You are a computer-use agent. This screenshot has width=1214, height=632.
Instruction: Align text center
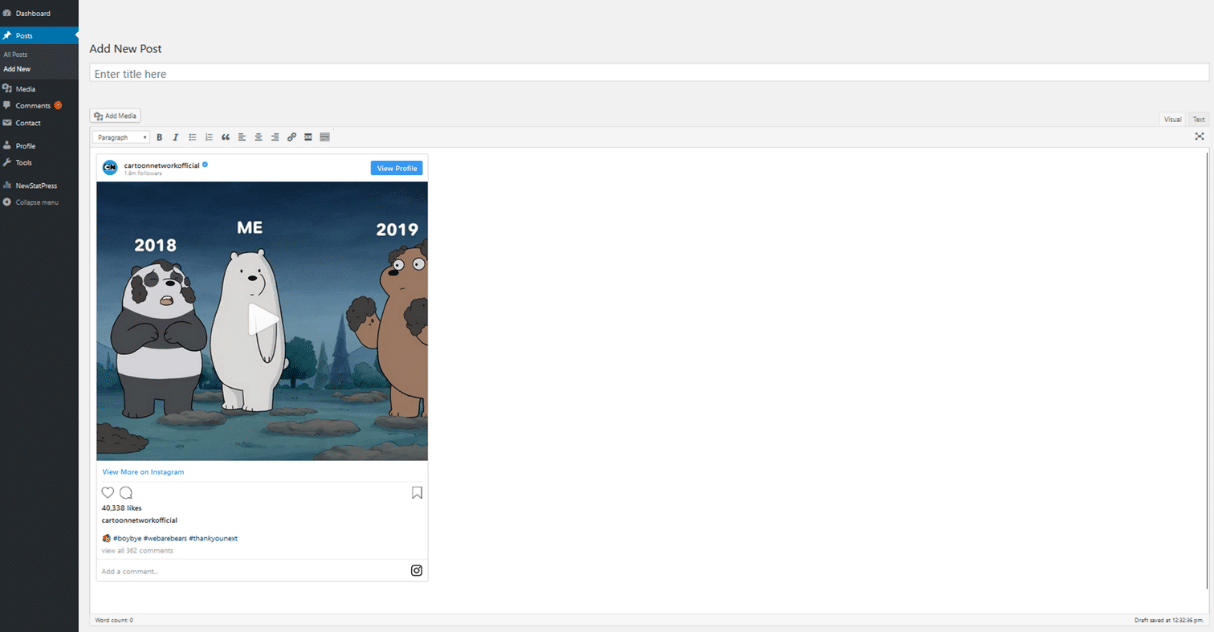click(258, 137)
